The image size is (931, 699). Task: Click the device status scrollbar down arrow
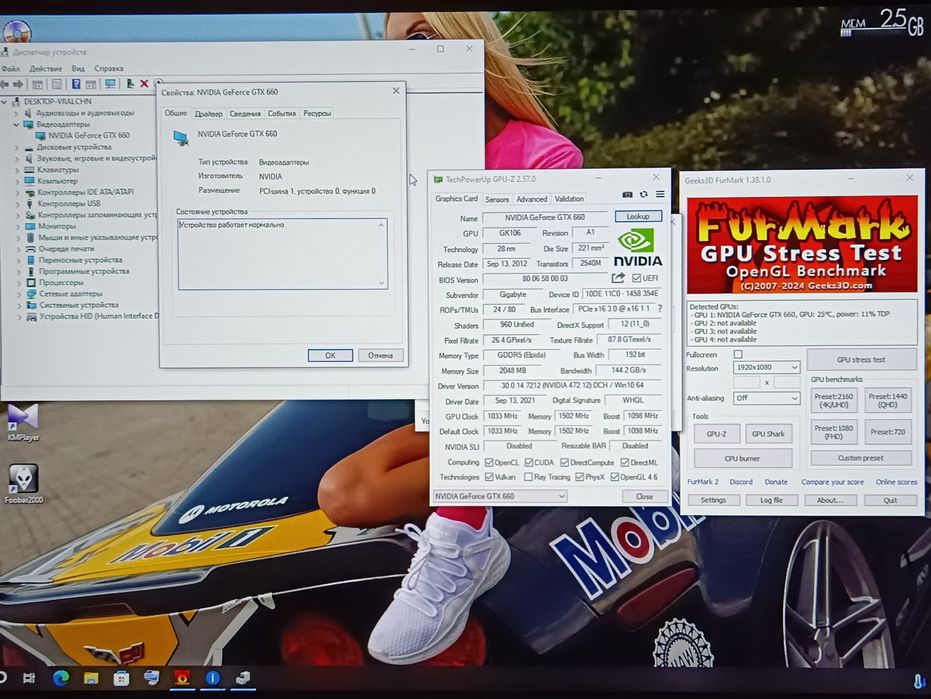tap(381, 283)
